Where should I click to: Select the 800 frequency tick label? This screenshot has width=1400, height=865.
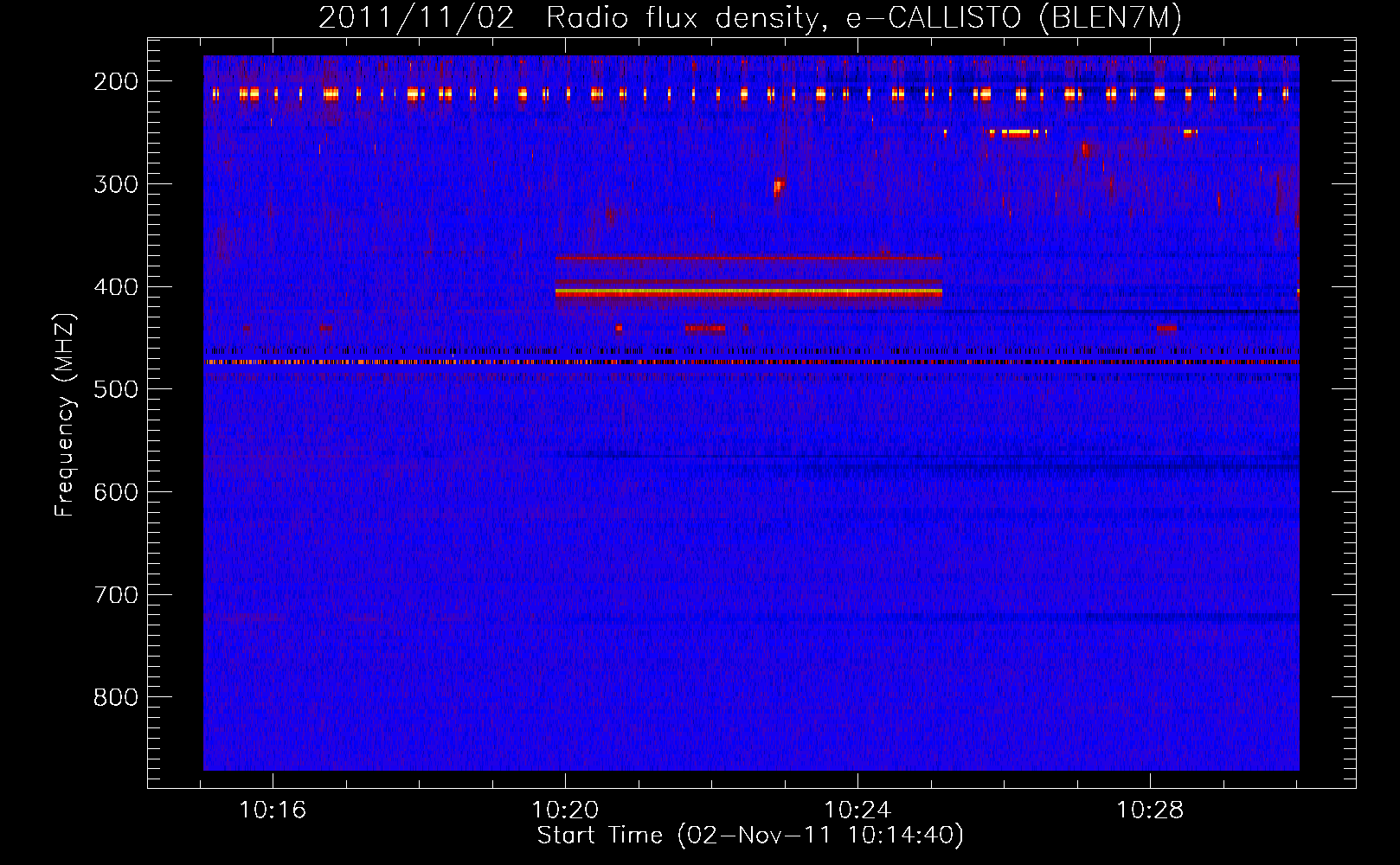point(116,697)
